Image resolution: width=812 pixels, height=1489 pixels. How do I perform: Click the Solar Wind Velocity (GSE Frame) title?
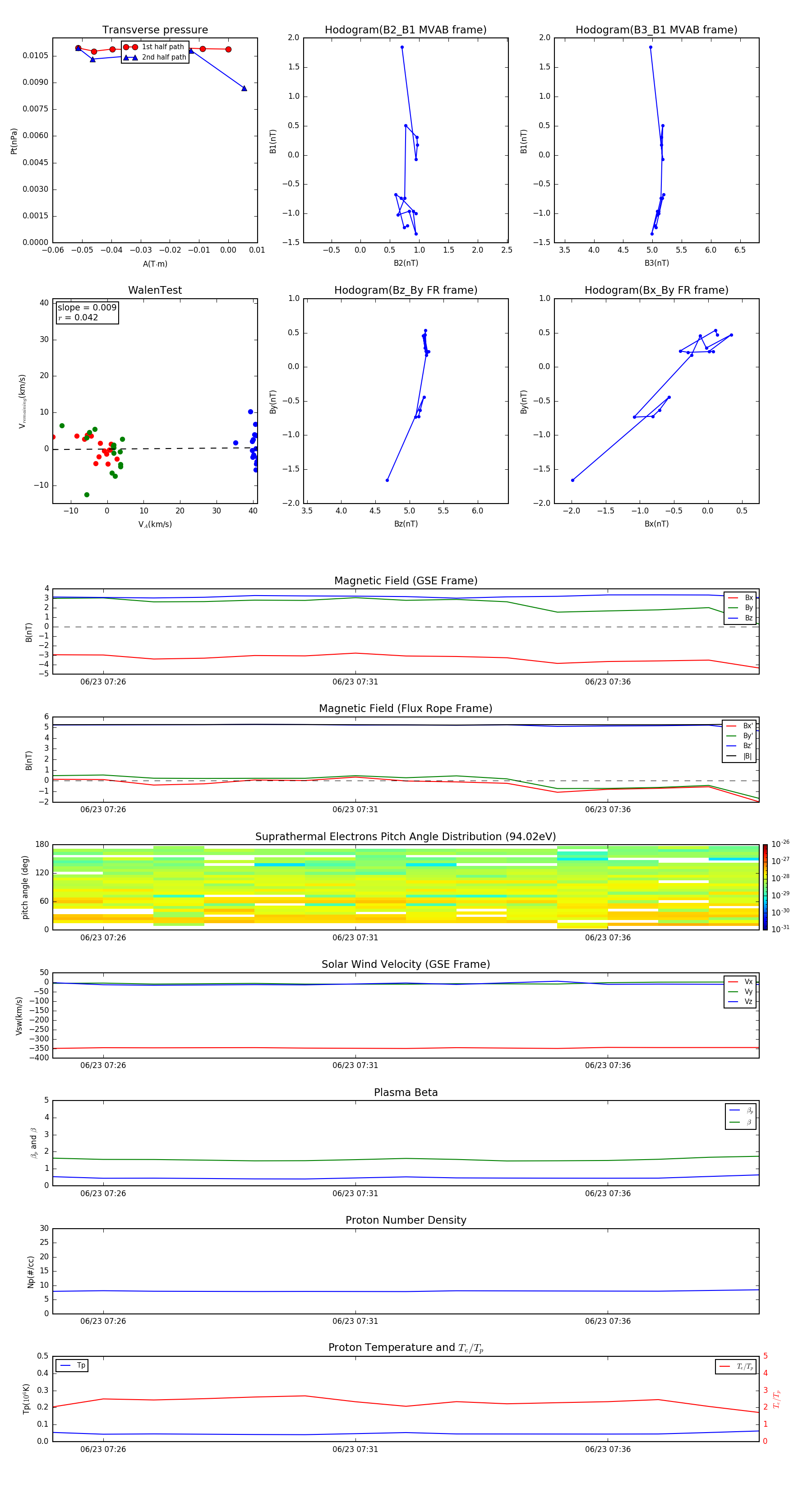point(406,964)
